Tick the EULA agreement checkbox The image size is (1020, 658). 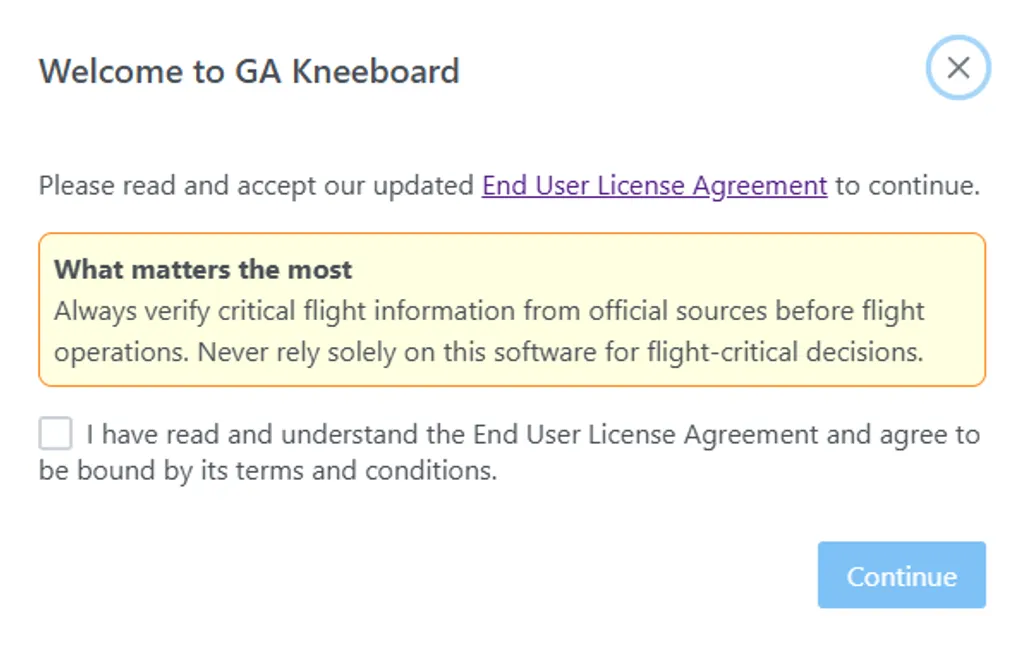tap(56, 434)
